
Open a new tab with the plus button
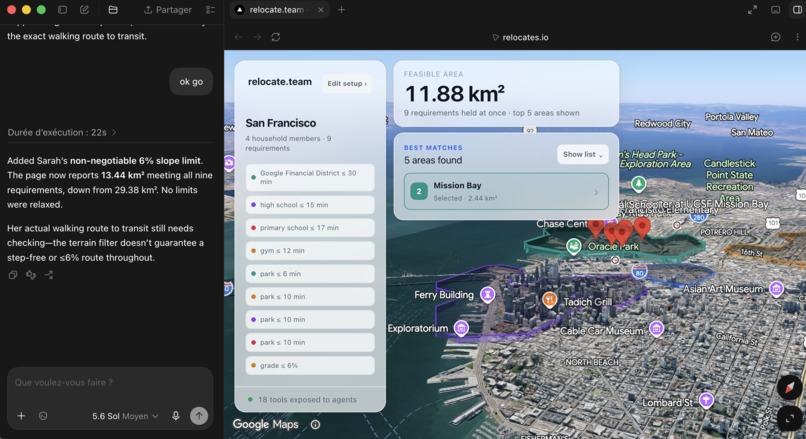(341, 10)
